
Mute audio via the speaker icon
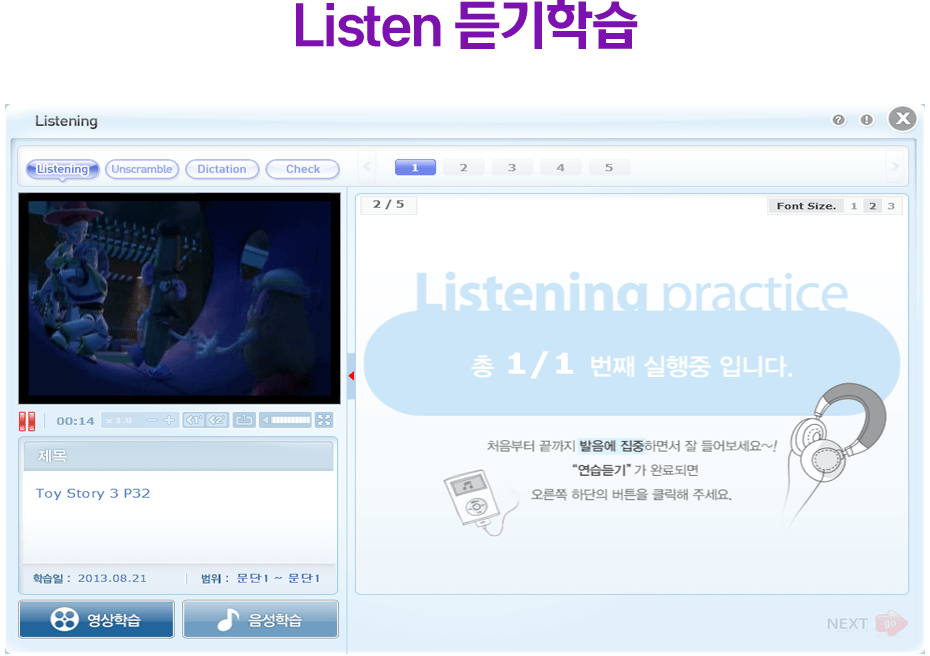tap(265, 421)
